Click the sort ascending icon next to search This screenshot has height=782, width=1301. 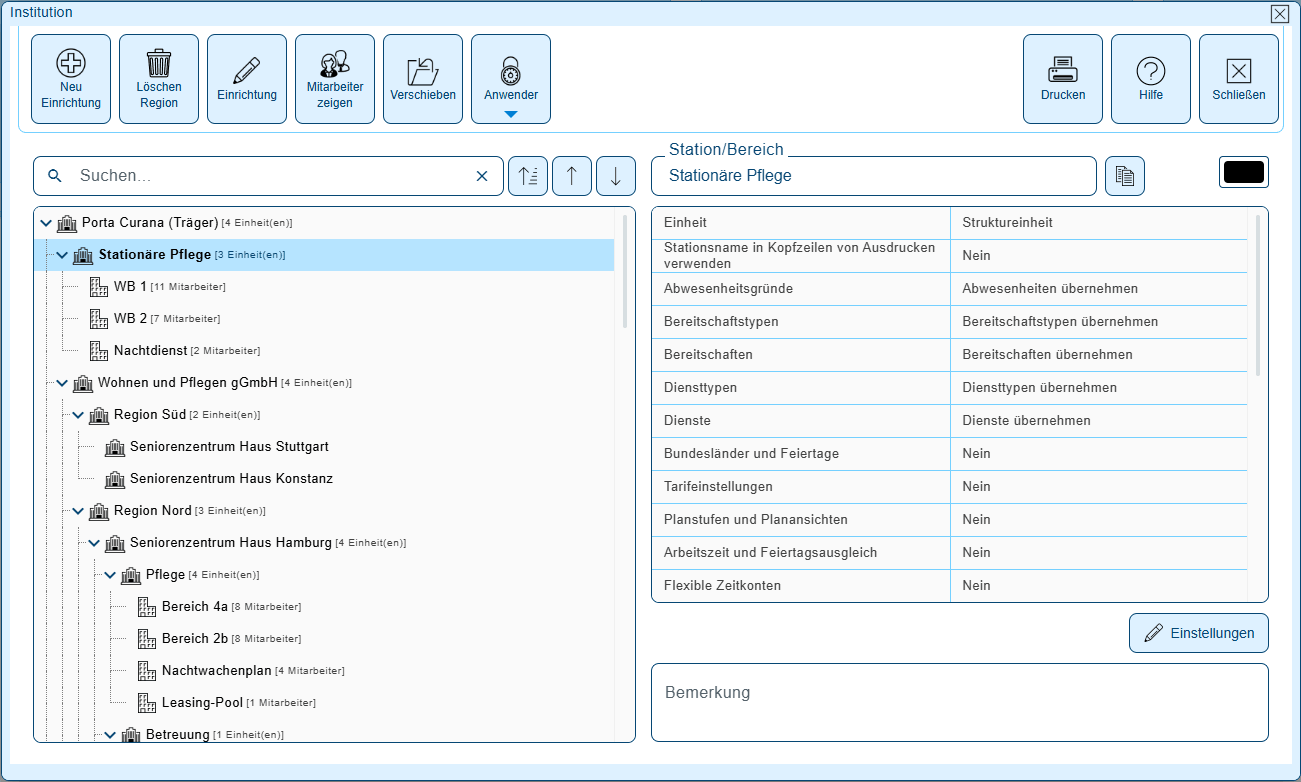click(528, 176)
